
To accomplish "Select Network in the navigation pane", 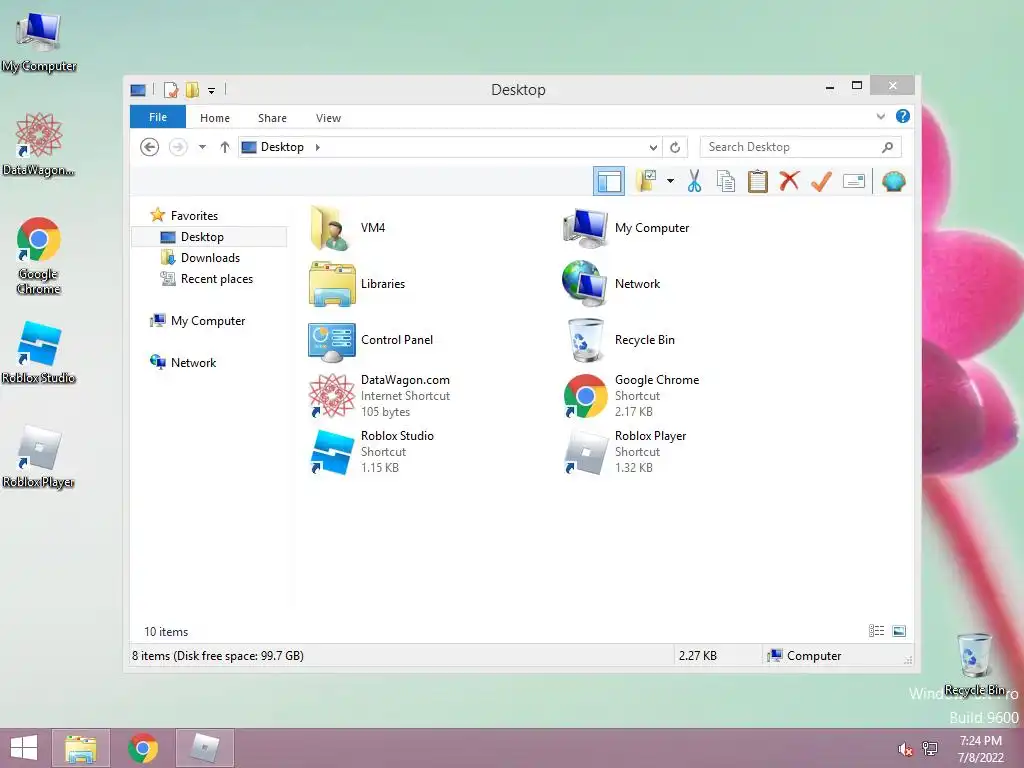I will tap(183, 362).
